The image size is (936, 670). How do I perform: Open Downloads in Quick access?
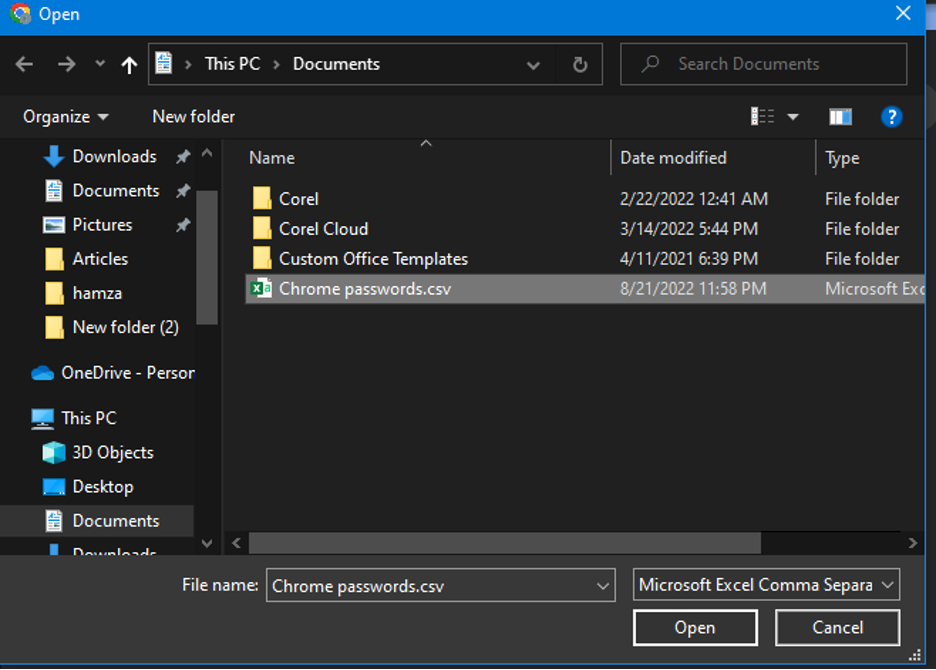115,156
